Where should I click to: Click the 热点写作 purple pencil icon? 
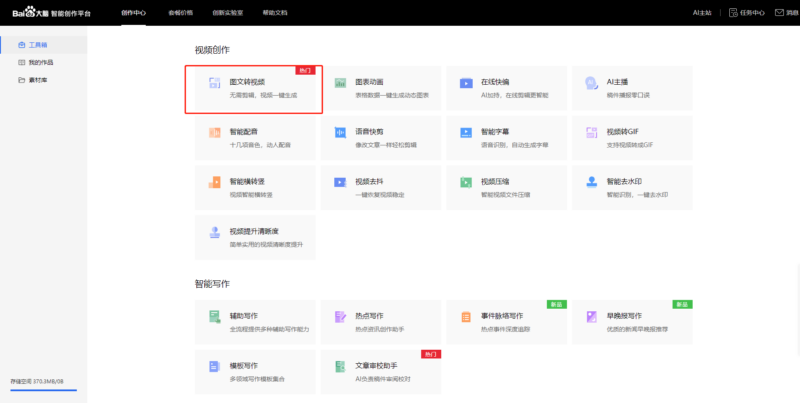click(340, 317)
